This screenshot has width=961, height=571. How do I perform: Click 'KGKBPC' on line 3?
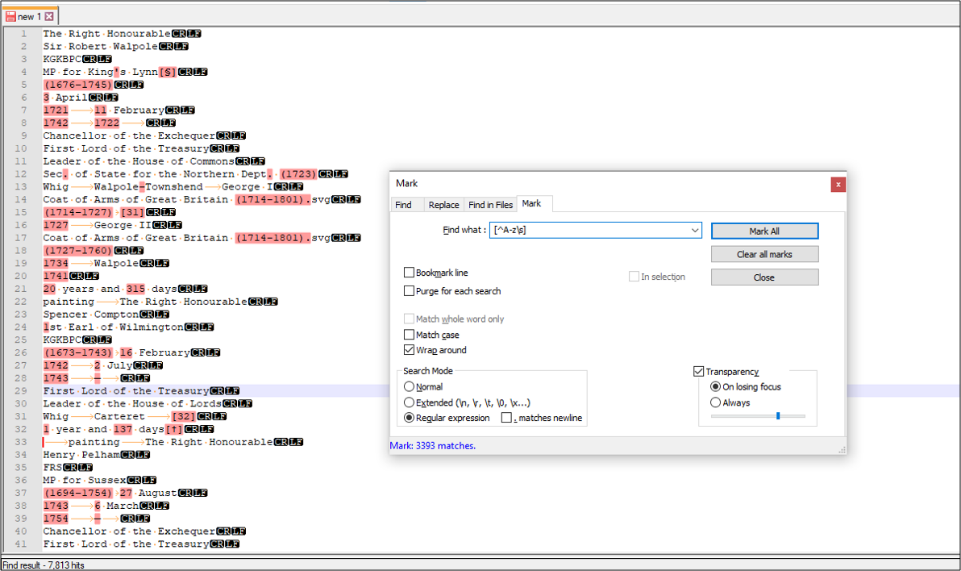click(x=62, y=59)
